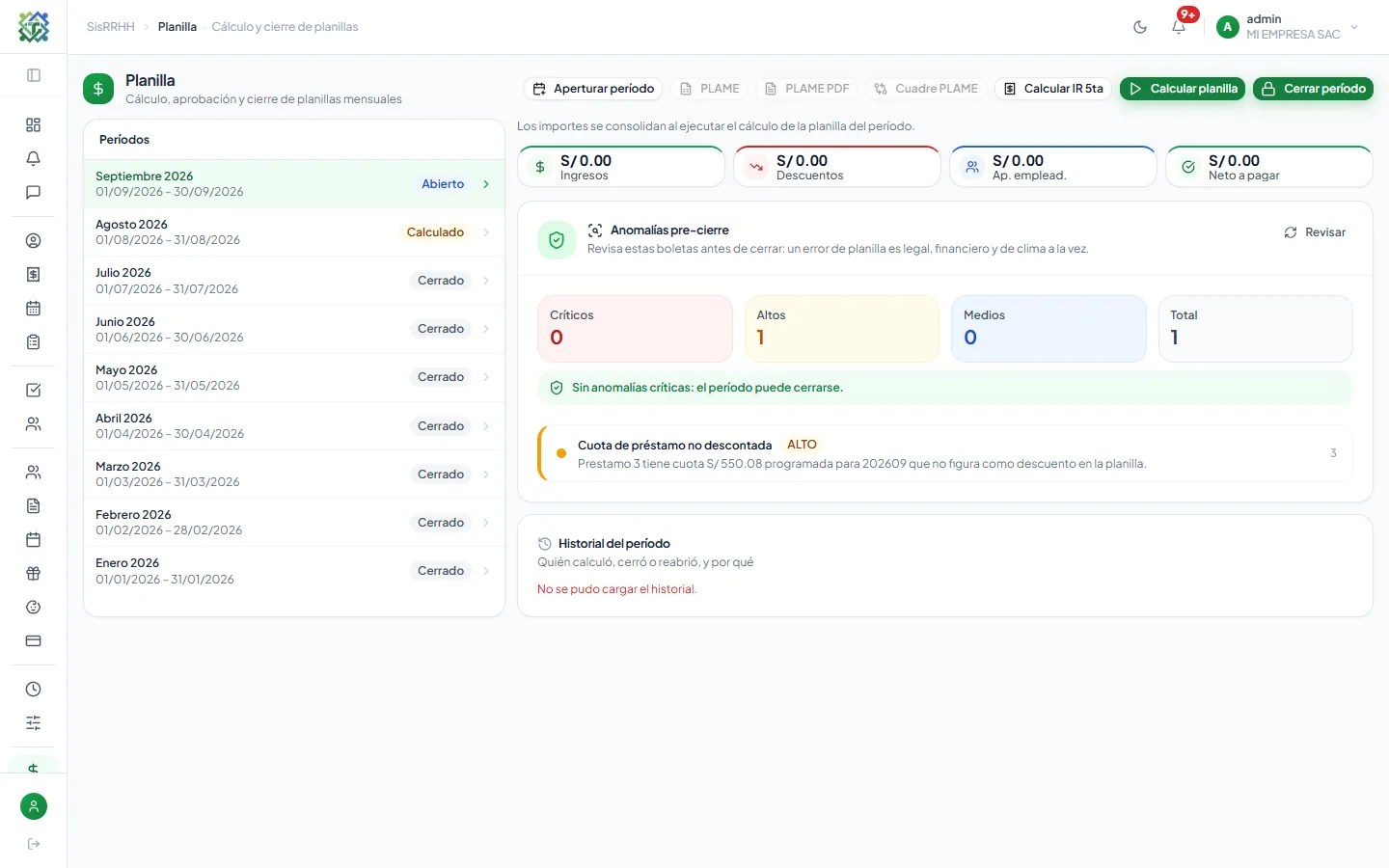Open the sidebar bell alerts icon

pos(34,159)
